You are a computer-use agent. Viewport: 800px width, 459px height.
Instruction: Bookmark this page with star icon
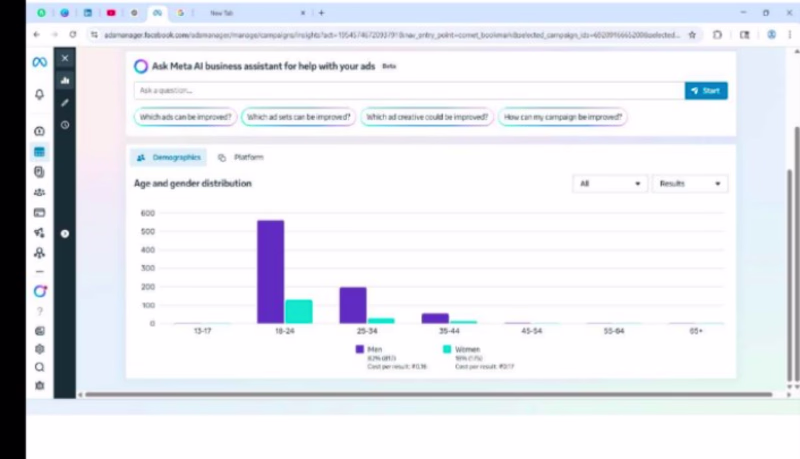click(692, 35)
